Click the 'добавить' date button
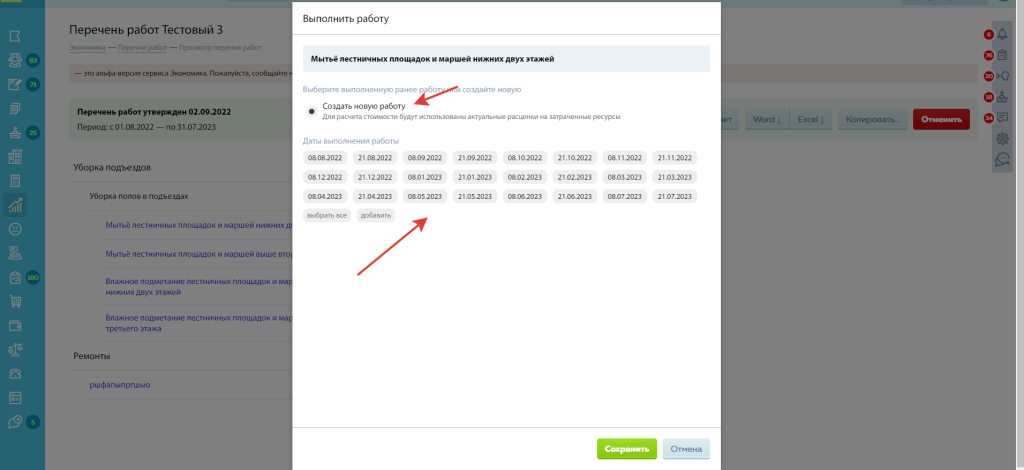 (376, 215)
